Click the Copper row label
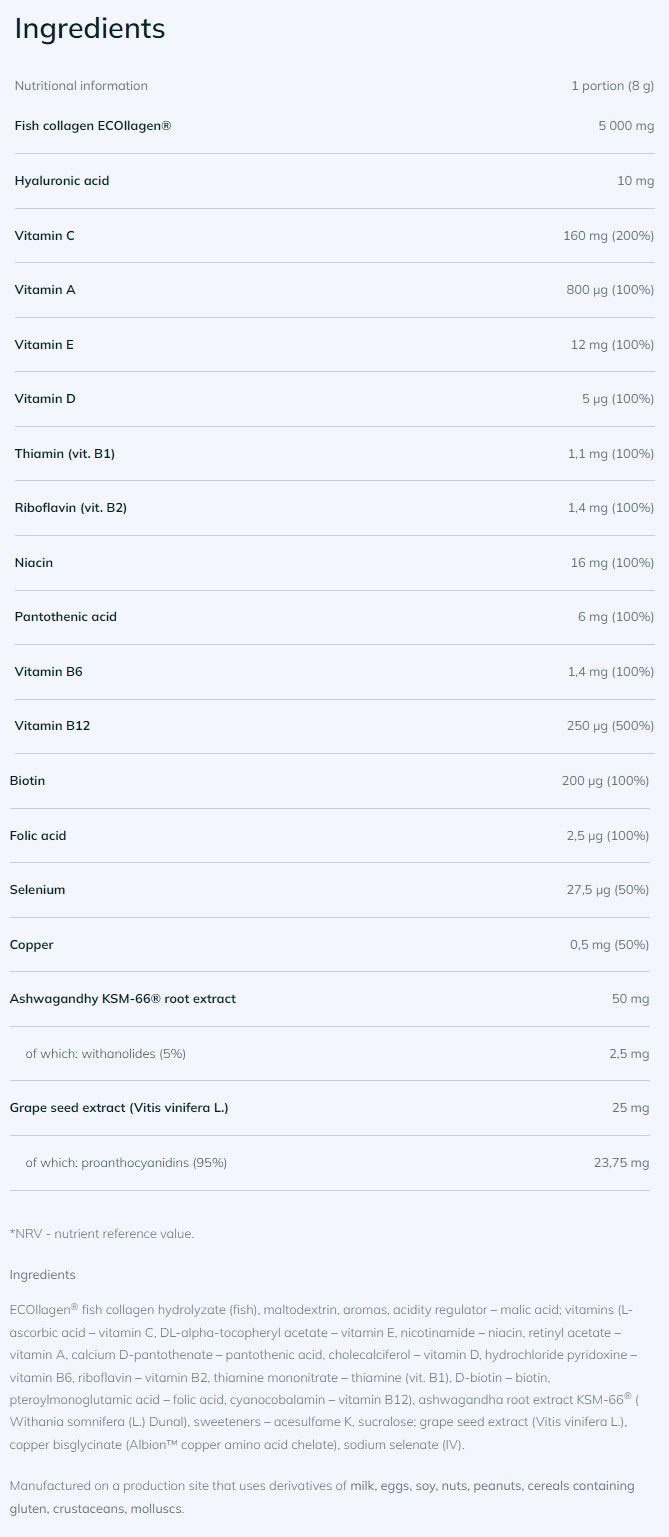669x1537 pixels. pos(31,945)
